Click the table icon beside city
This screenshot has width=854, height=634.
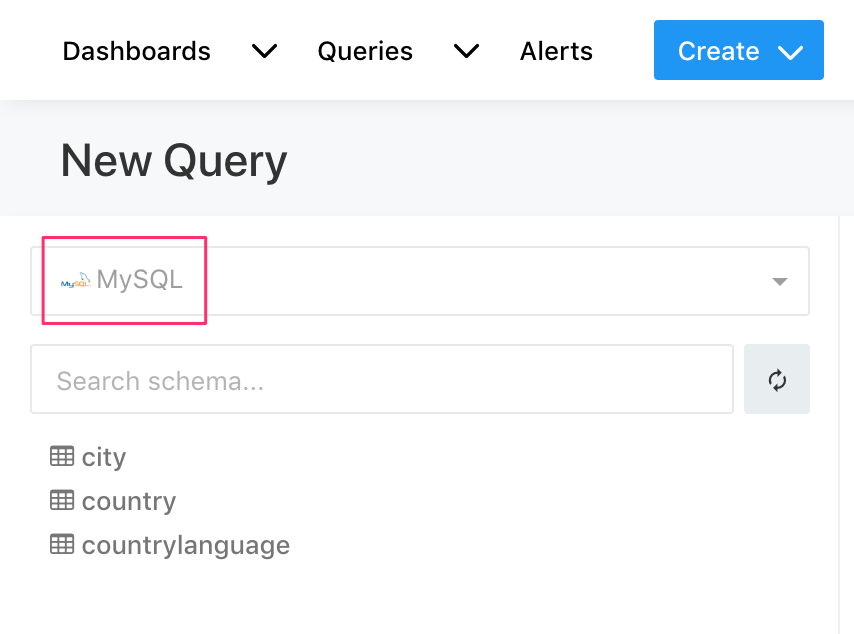tap(62, 456)
